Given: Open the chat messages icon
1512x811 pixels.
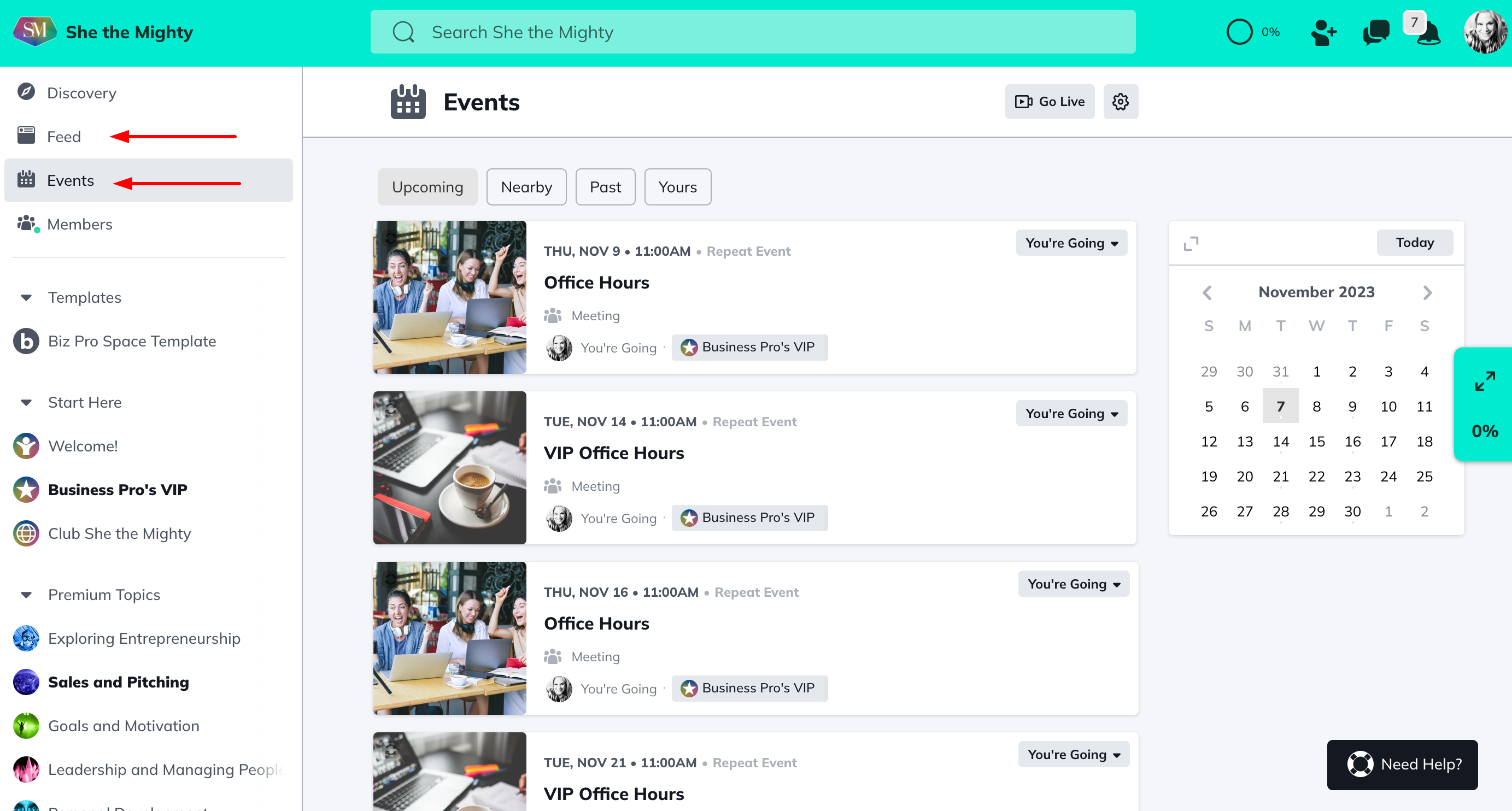Looking at the screenshot, I should tap(1375, 33).
